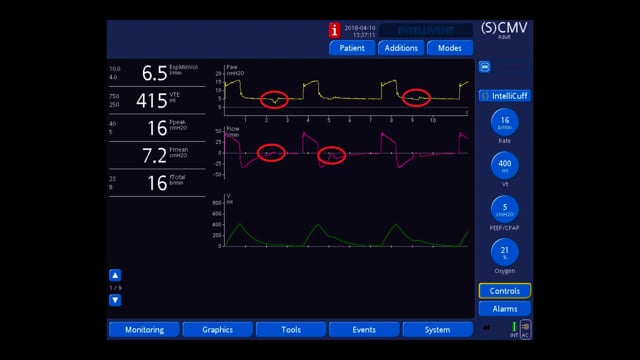The image size is (640, 360).
Task: Go to previous monitoring page with up arrow
Action: (115, 276)
